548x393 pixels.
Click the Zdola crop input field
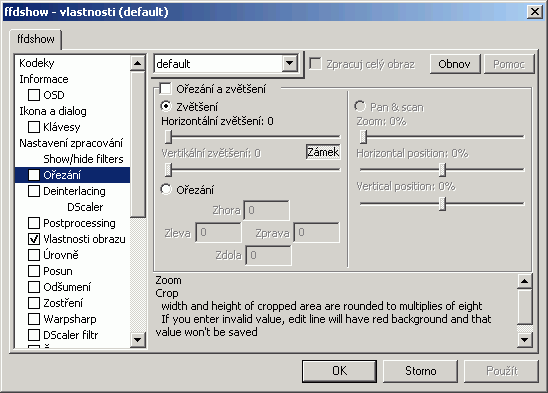(268, 255)
